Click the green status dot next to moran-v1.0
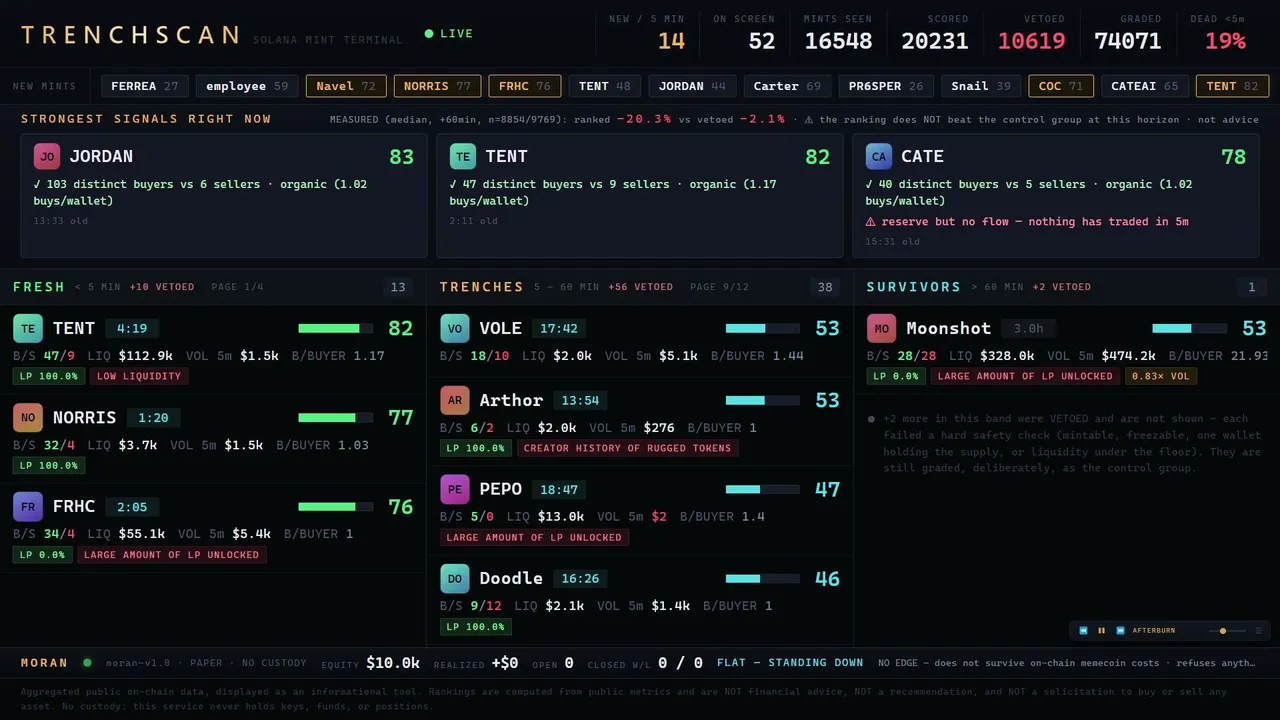This screenshot has height=720, width=1280. click(87, 662)
